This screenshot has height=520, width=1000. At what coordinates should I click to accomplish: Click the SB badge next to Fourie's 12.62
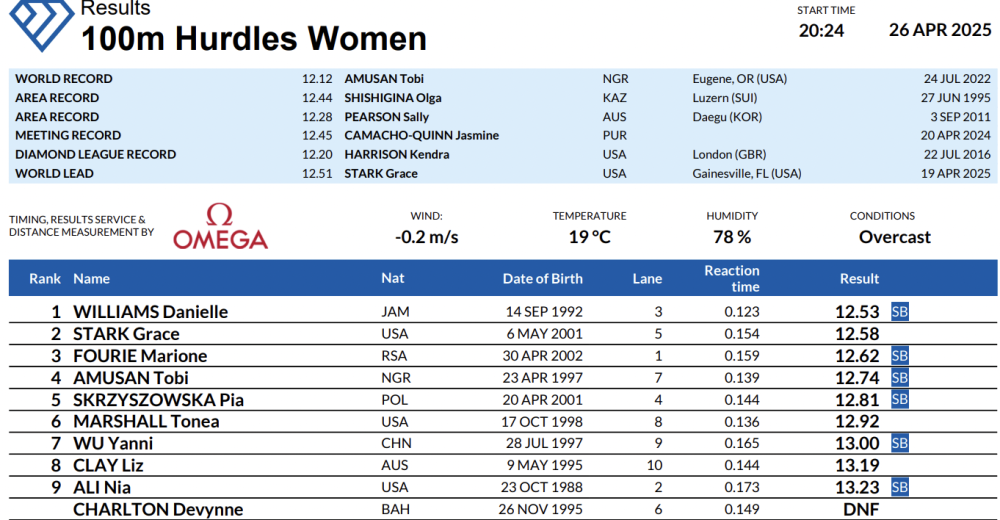coord(900,356)
